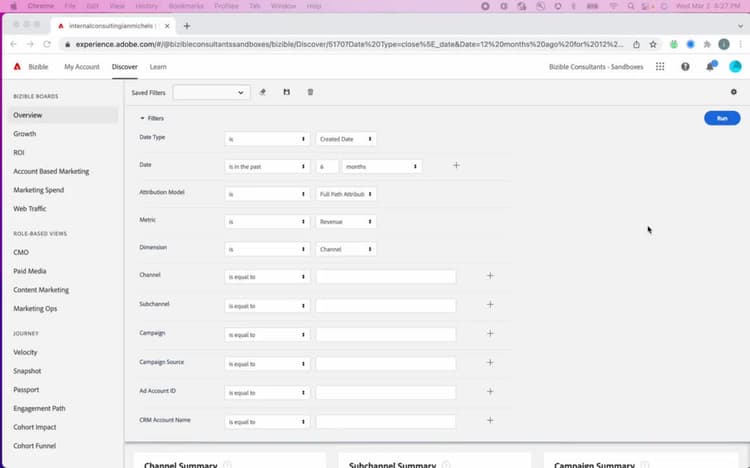Open the Growth board

[25, 134]
